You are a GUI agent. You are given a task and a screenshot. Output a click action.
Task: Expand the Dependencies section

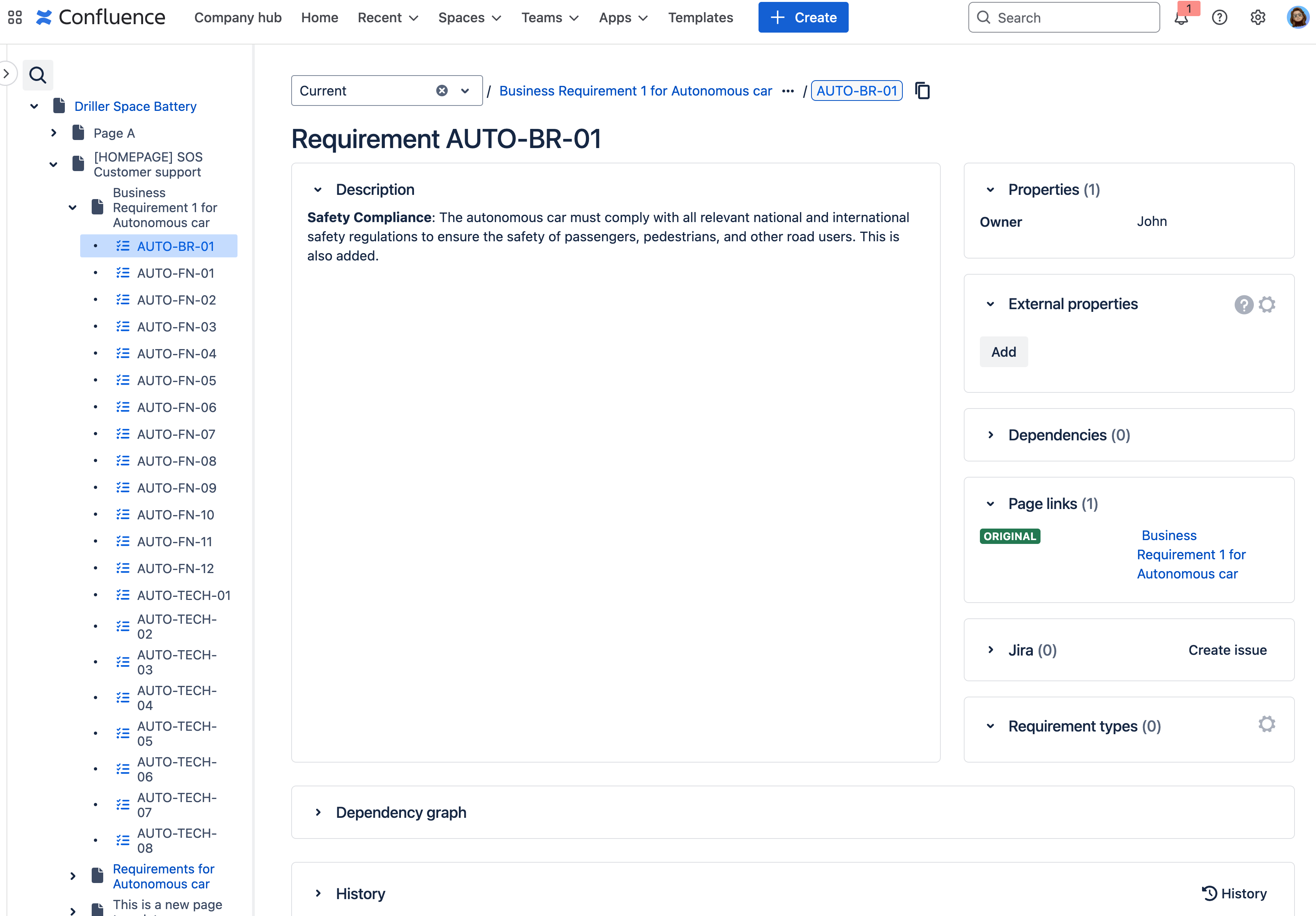click(990, 435)
